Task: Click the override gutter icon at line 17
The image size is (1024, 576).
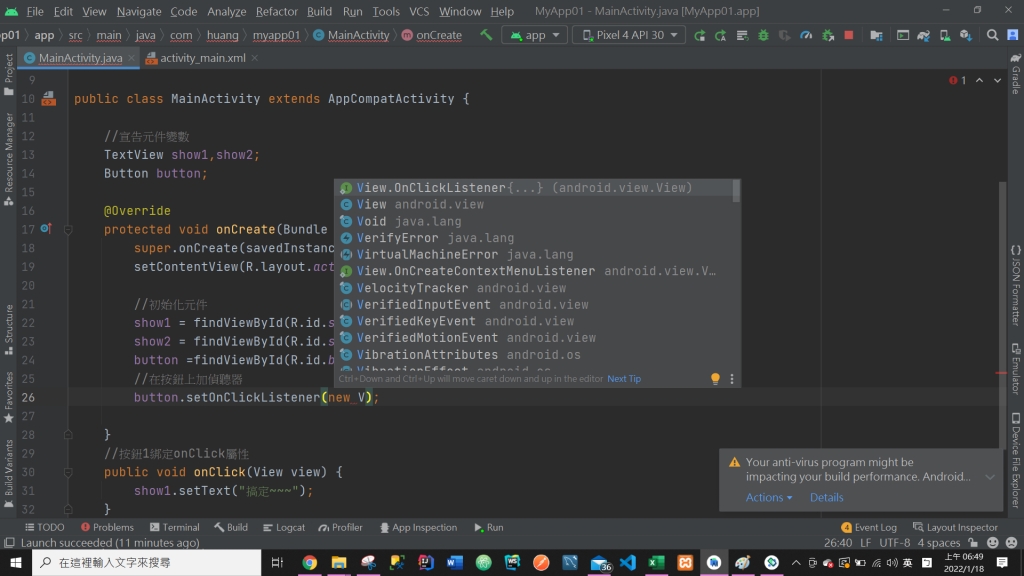Action: (x=46, y=229)
